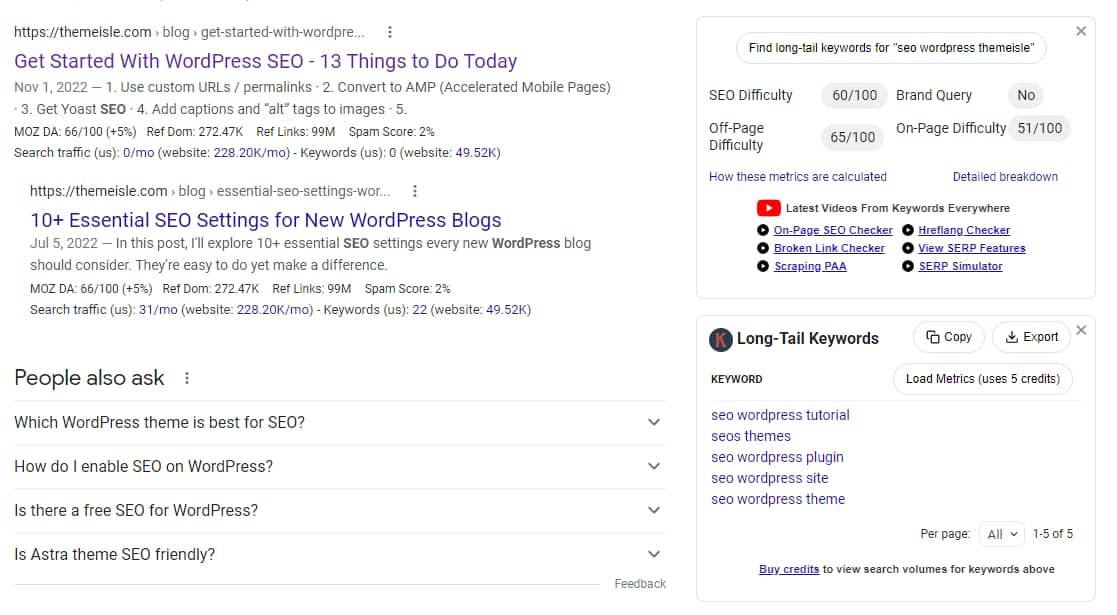The width and height of the screenshot is (1117, 615).
Task: Close the Long-Tail Keywords widget
Action: click(x=1081, y=330)
